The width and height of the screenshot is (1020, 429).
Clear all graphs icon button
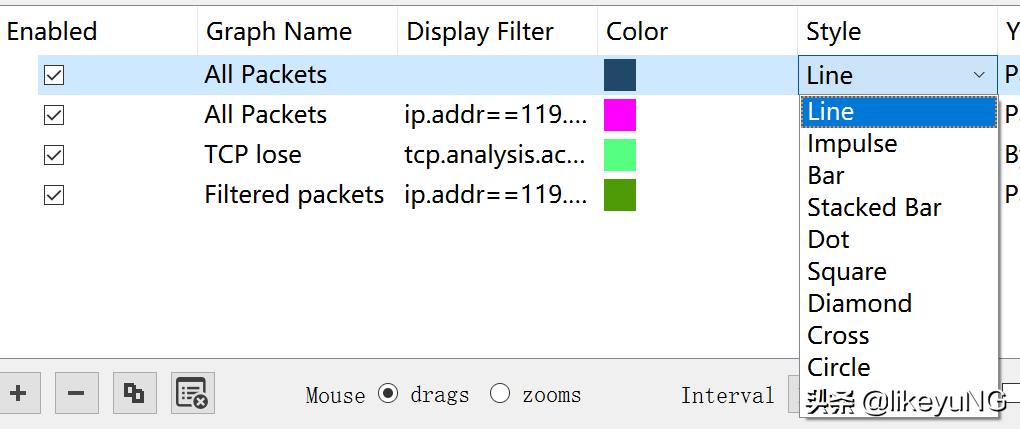pyautogui.click(x=193, y=393)
